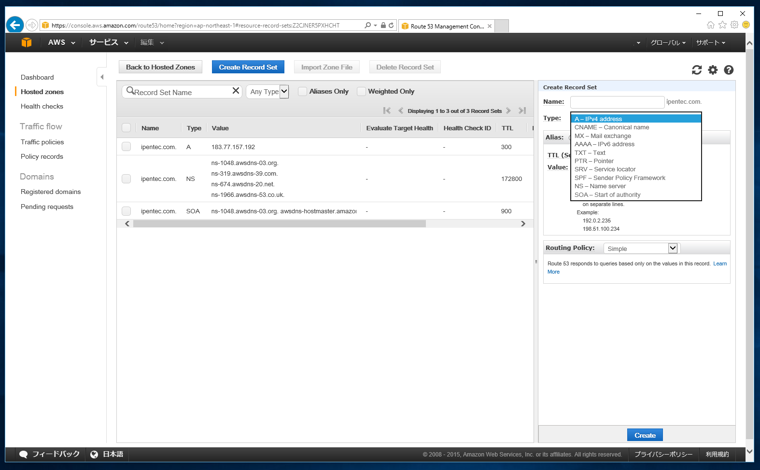760x470 pixels.
Task: Open Traffic policies in sidebar
Action: click(42, 142)
